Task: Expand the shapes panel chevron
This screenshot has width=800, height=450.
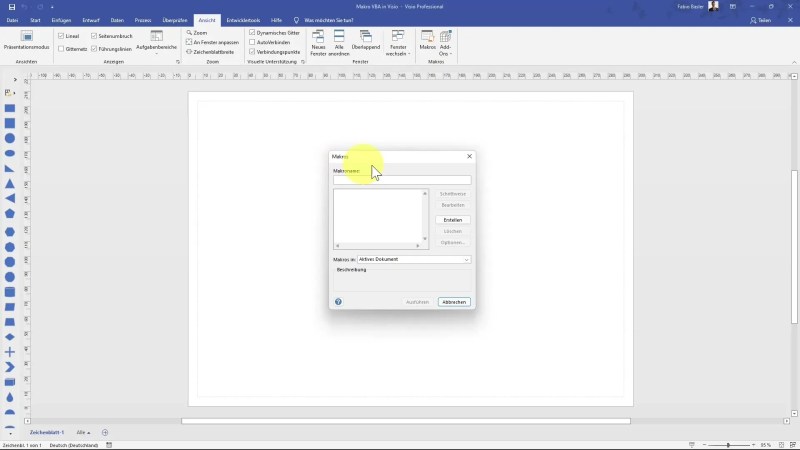Action: tap(15, 80)
